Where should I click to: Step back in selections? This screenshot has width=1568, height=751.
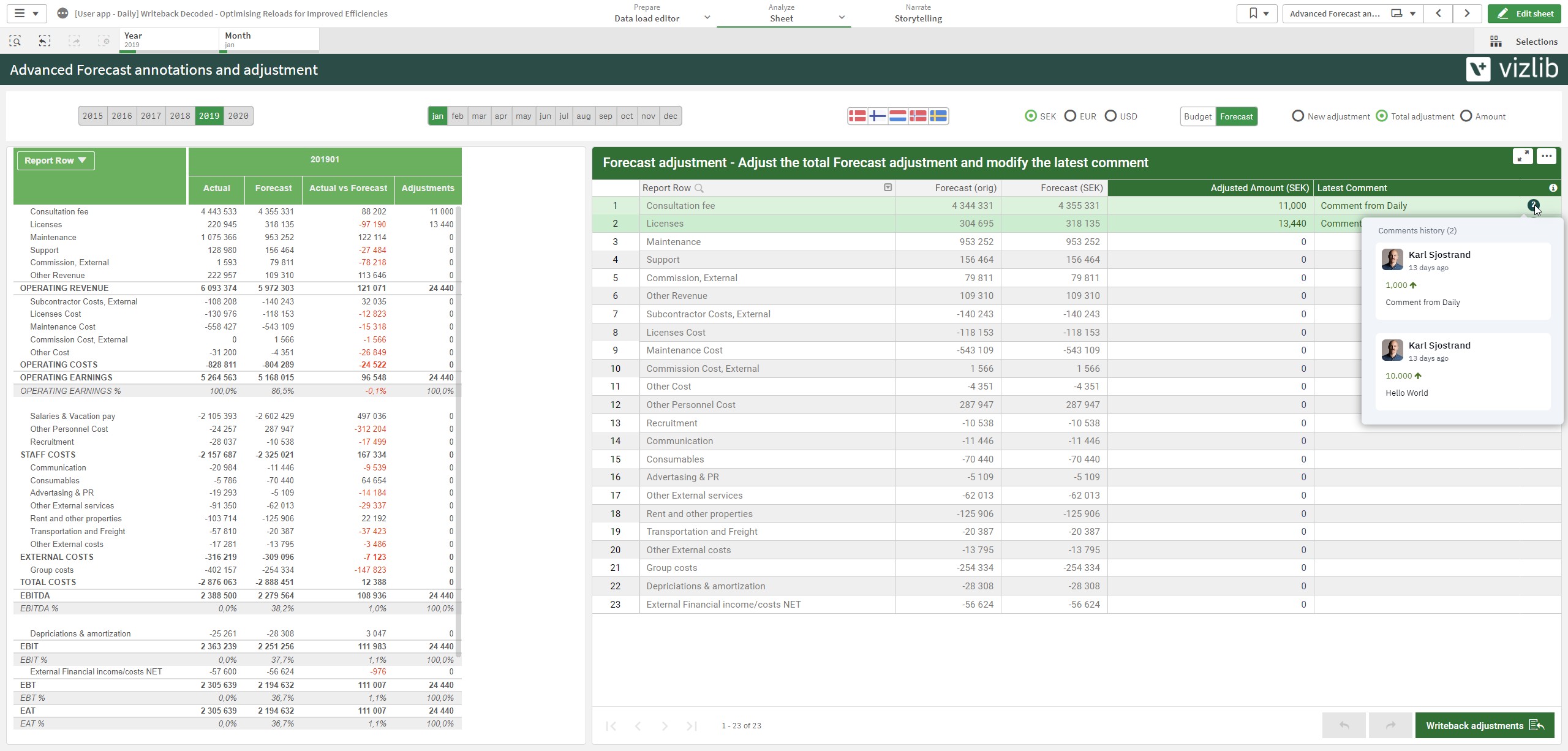45,41
